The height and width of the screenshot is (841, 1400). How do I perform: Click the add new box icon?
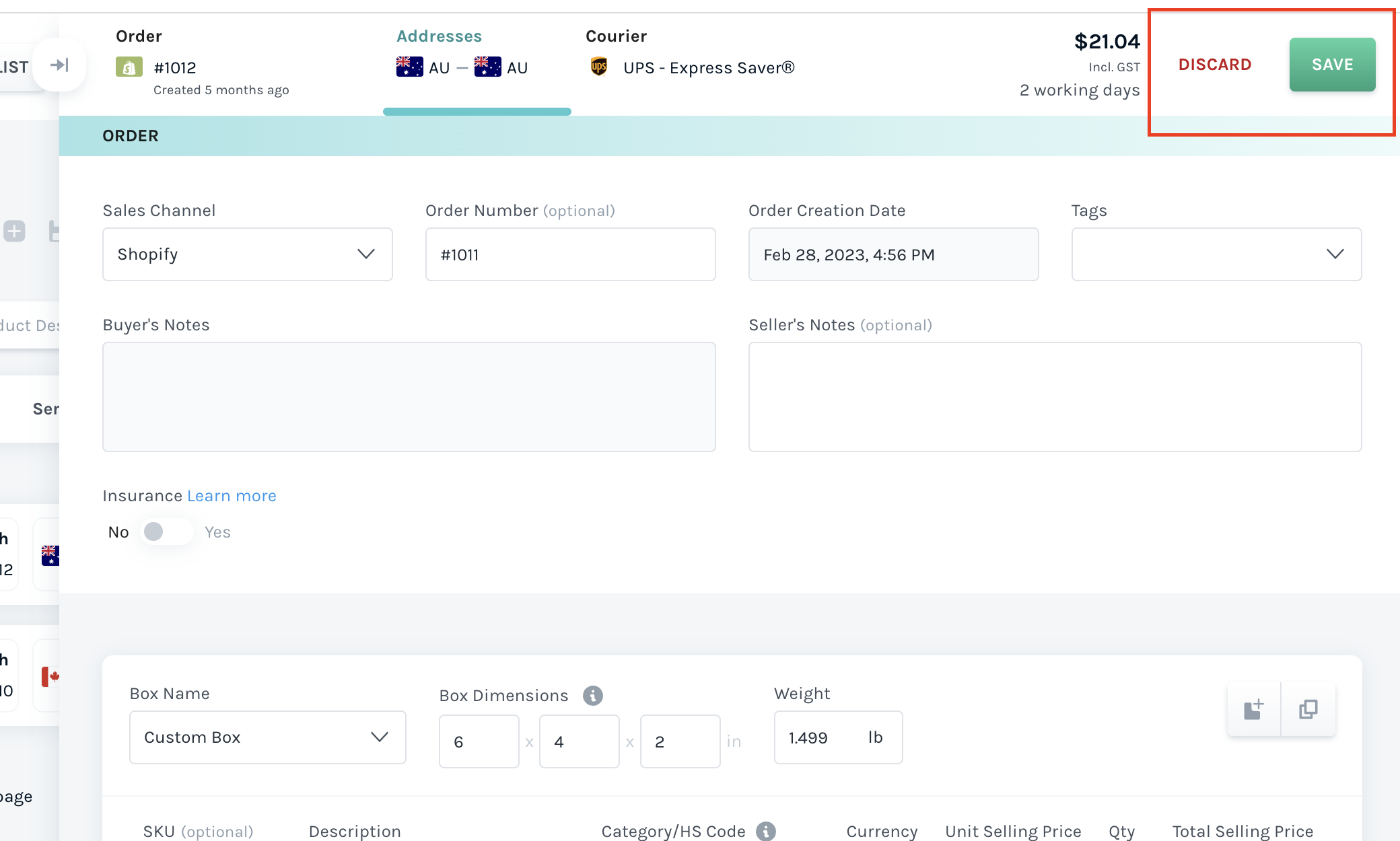(x=1253, y=708)
